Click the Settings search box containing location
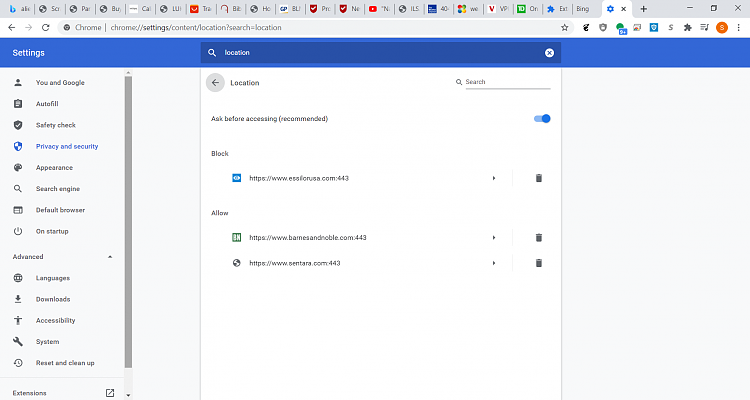The height and width of the screenshot is (400, 750). (380, 53)
